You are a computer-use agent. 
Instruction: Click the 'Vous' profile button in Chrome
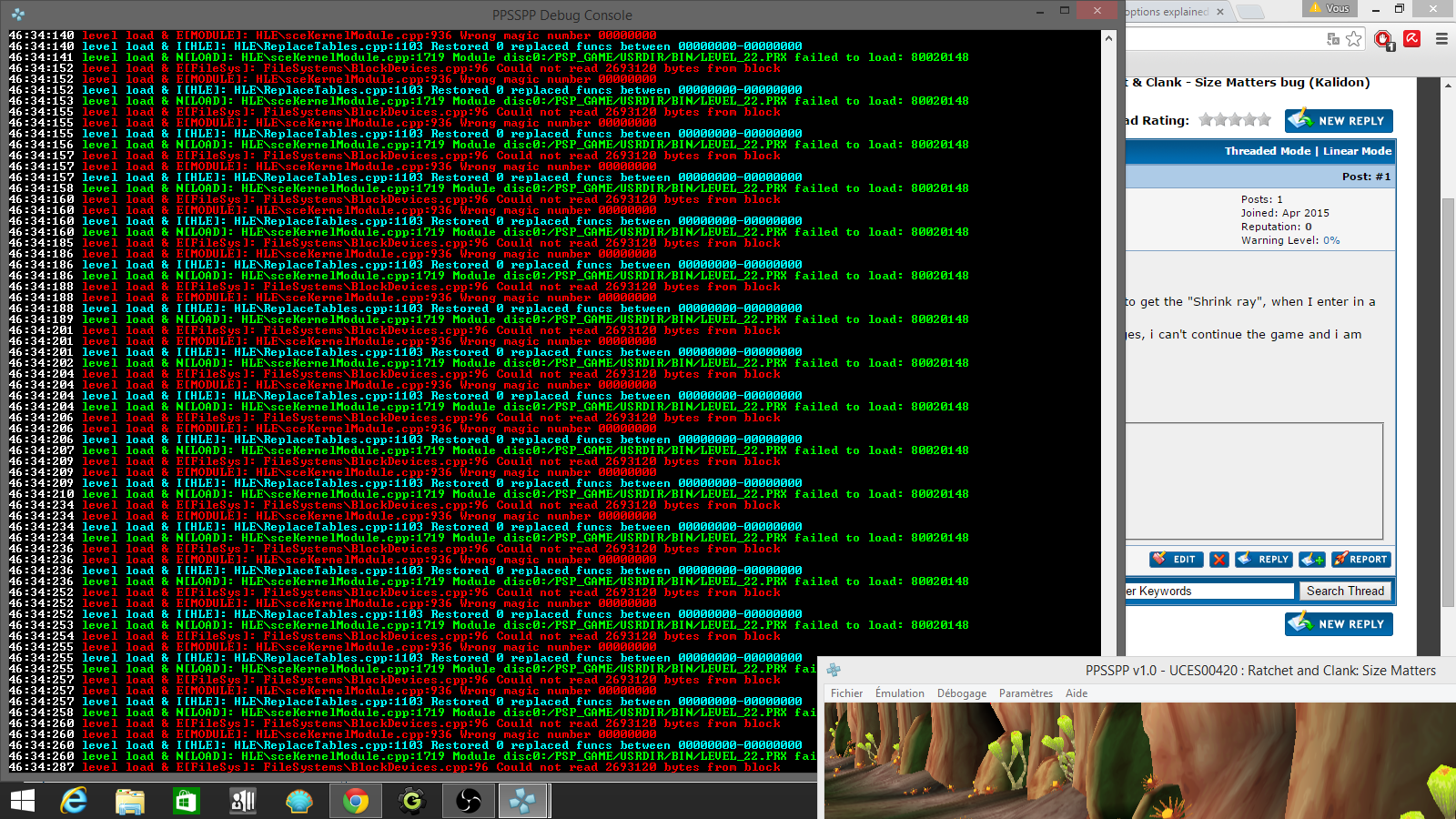pyautogui.click(x=1330, y=8)
